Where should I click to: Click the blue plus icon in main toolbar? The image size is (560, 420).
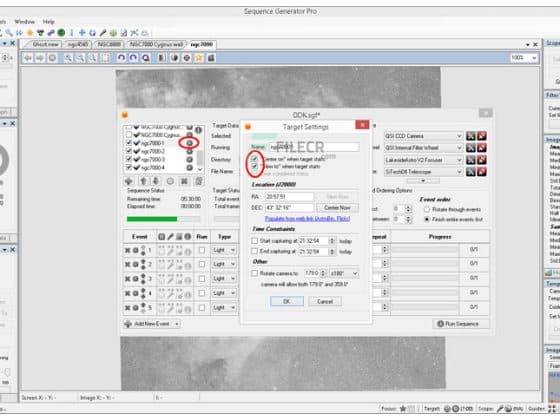[x=82, y=33]
